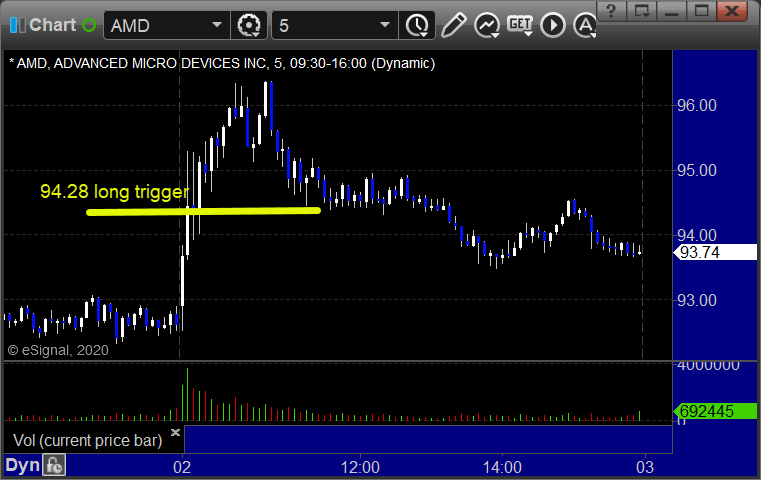Viewport: 761px width, 480px height.
Task: Click the Dyn label at bottom left
Action: point(22,465)
